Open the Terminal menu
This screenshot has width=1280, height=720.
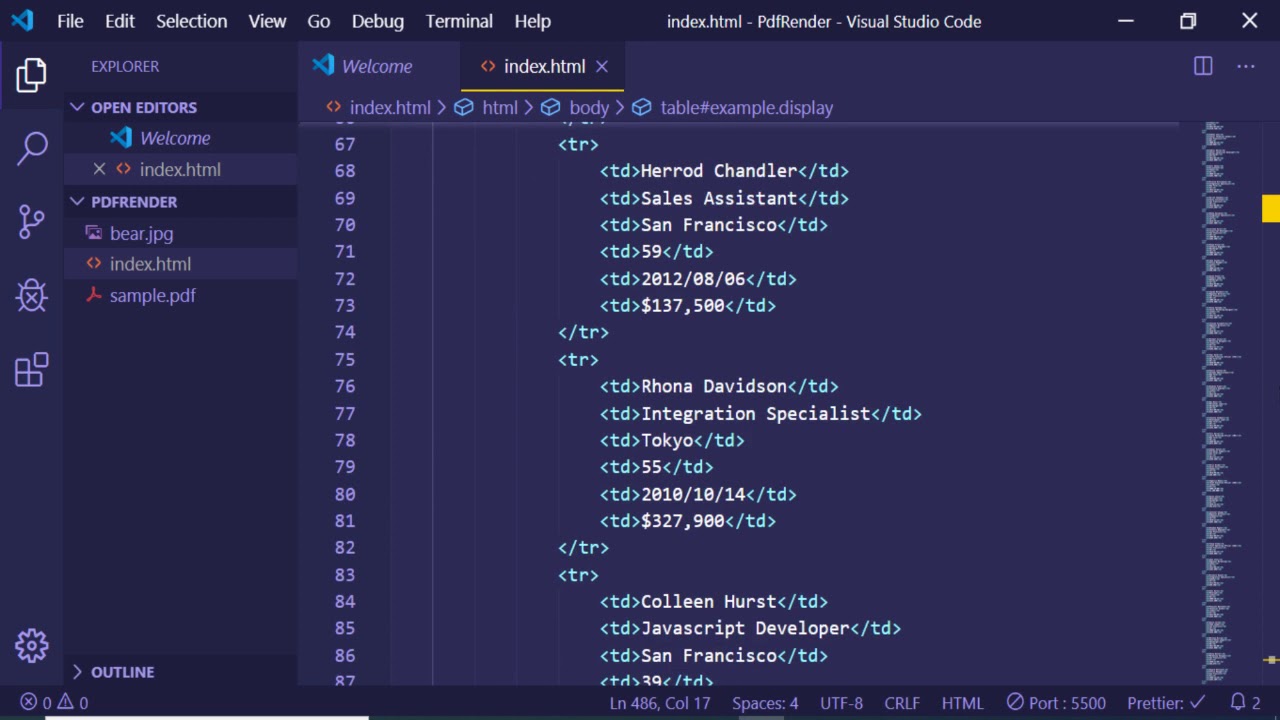pyautogui.click(x=458, y=21)
